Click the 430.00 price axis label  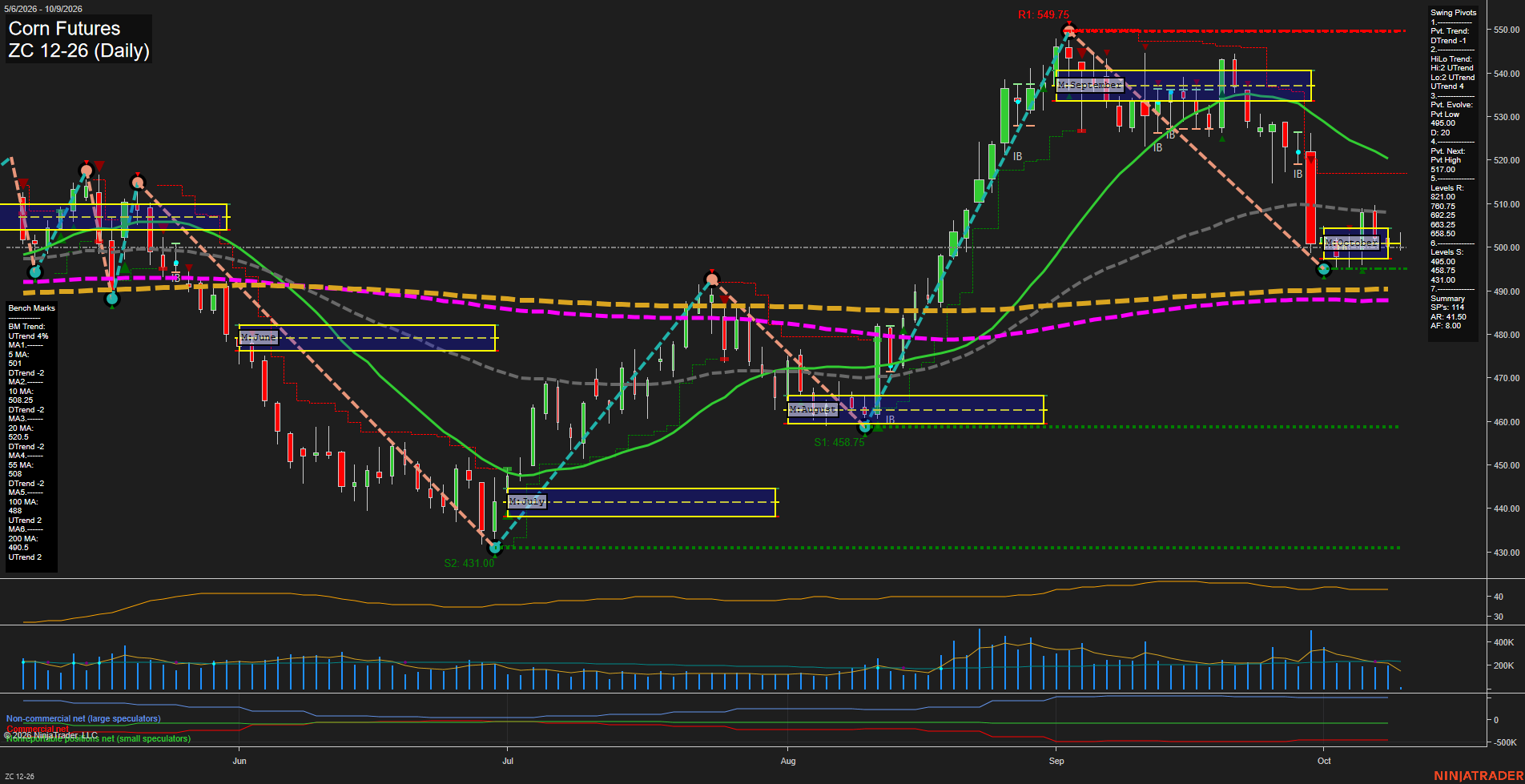1507,553
